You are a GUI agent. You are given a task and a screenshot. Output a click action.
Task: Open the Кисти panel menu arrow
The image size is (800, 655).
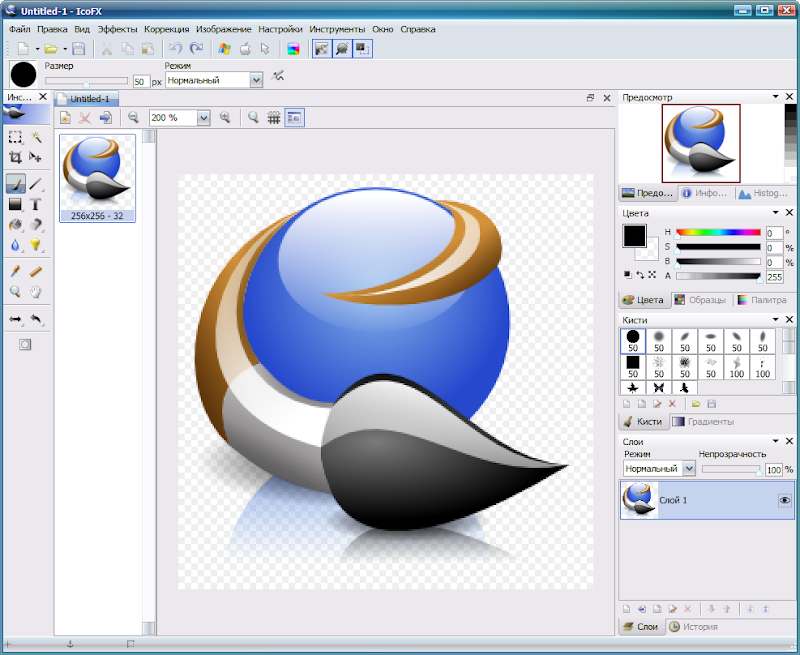pos(776,319)
